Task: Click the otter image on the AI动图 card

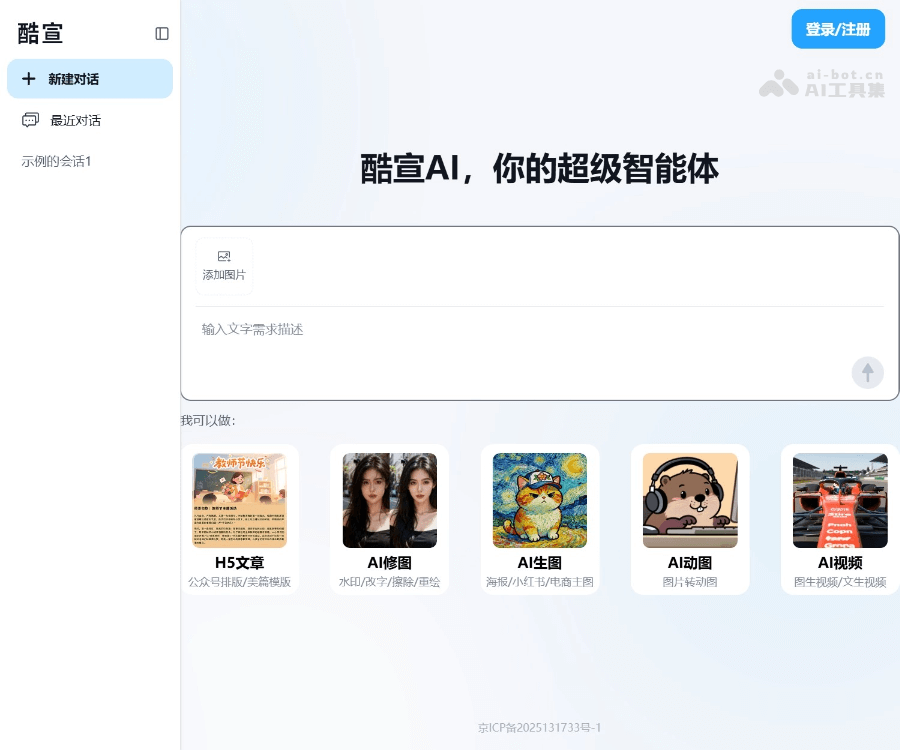Action: 690,500
